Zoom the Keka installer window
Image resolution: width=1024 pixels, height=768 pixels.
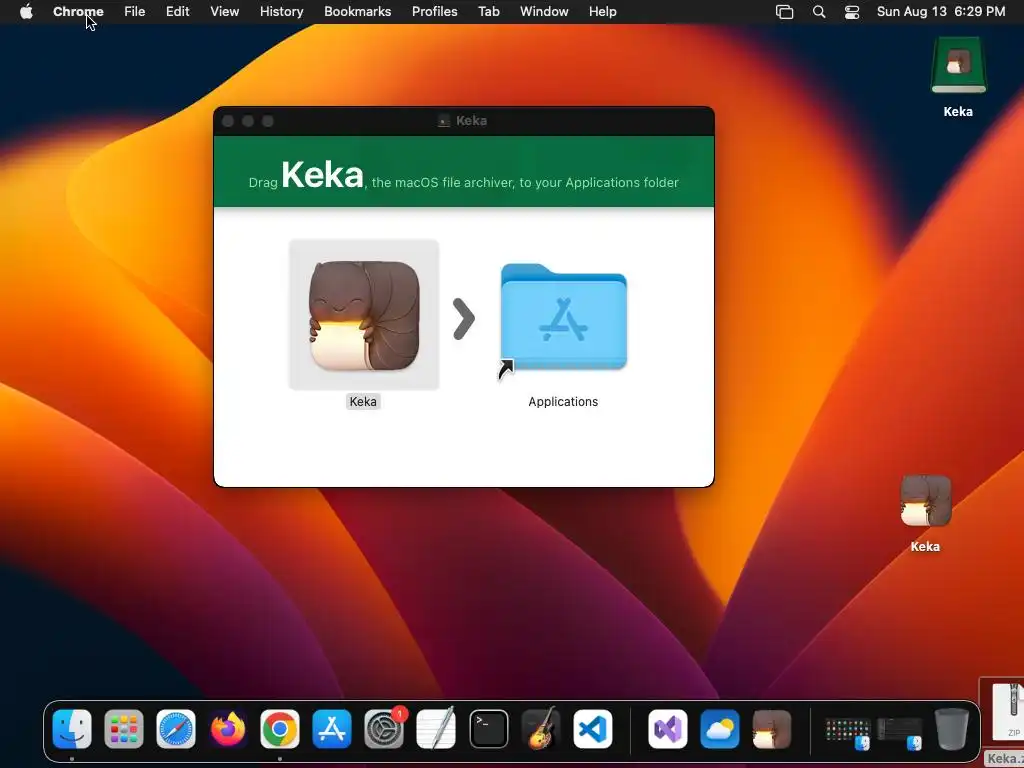[268, 121]
